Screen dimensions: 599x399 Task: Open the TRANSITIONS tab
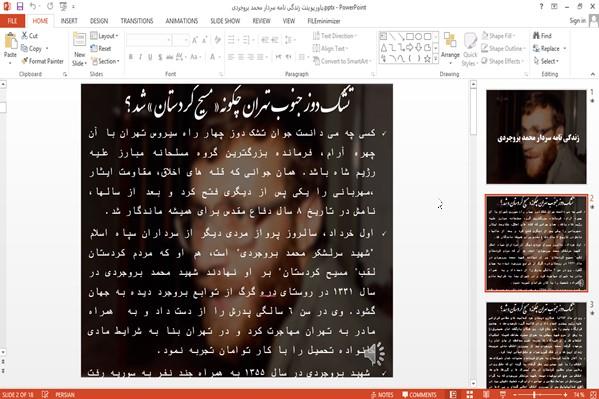137,21
